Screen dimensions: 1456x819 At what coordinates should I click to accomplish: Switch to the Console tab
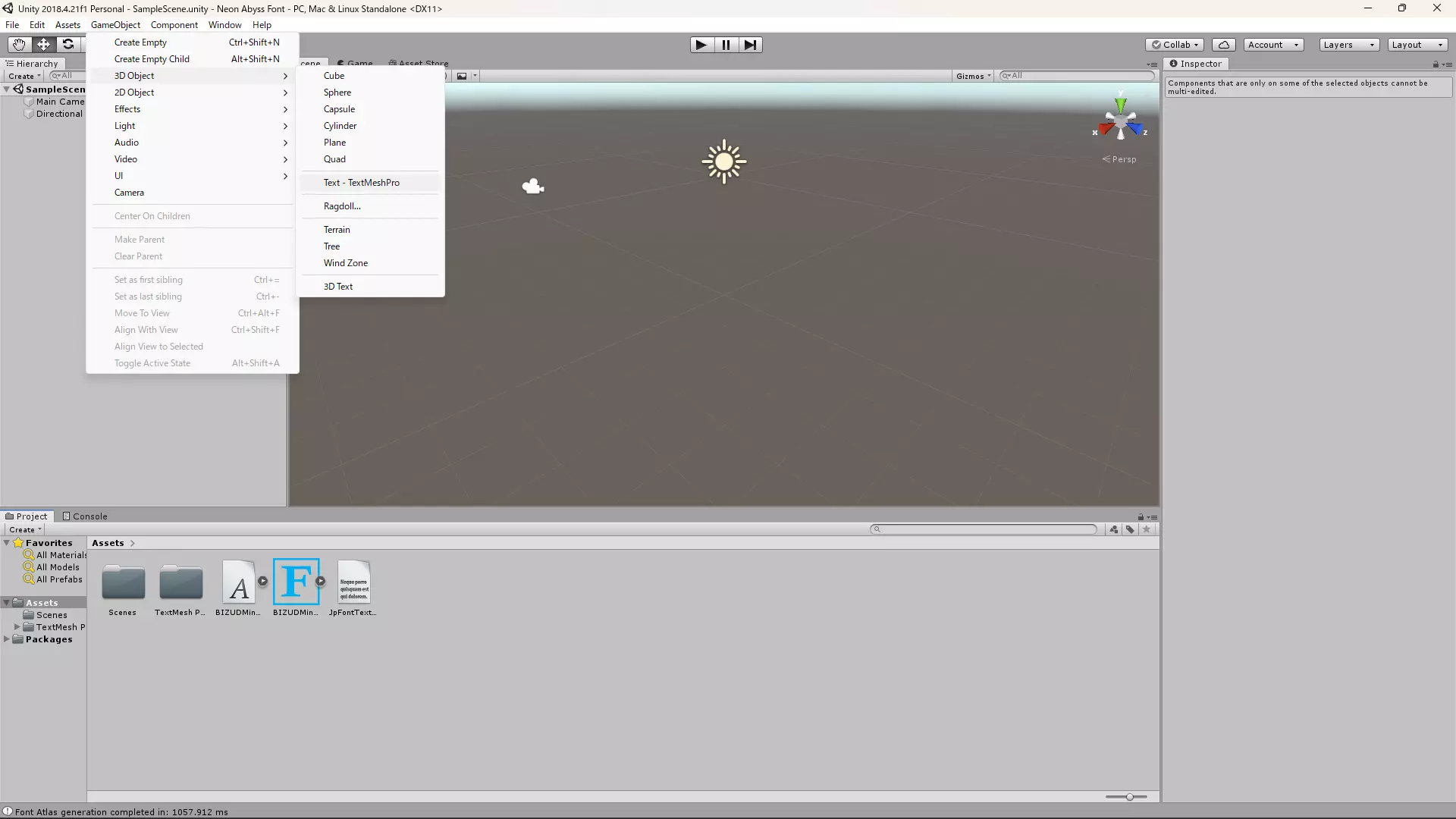[85, 516]
